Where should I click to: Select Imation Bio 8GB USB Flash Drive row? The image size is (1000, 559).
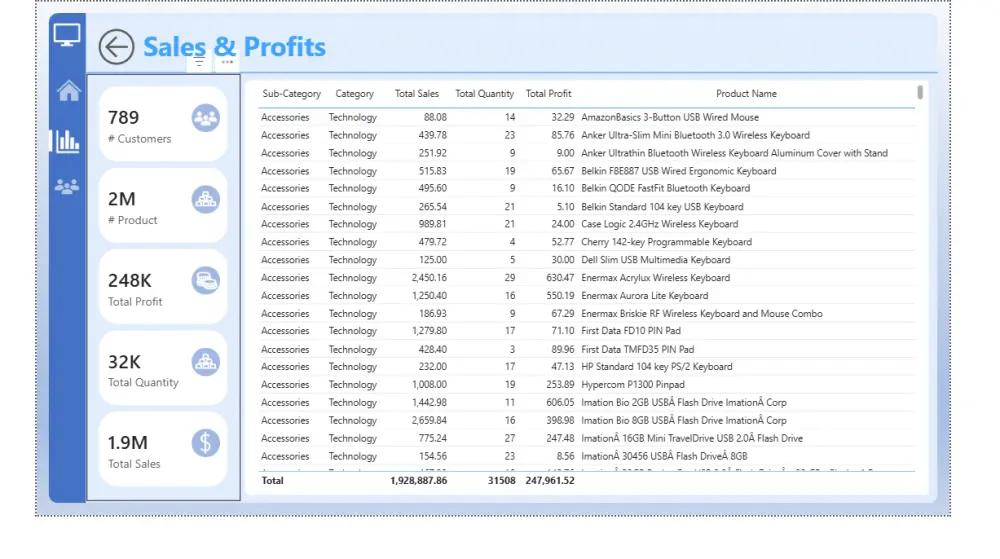[587, 420]
